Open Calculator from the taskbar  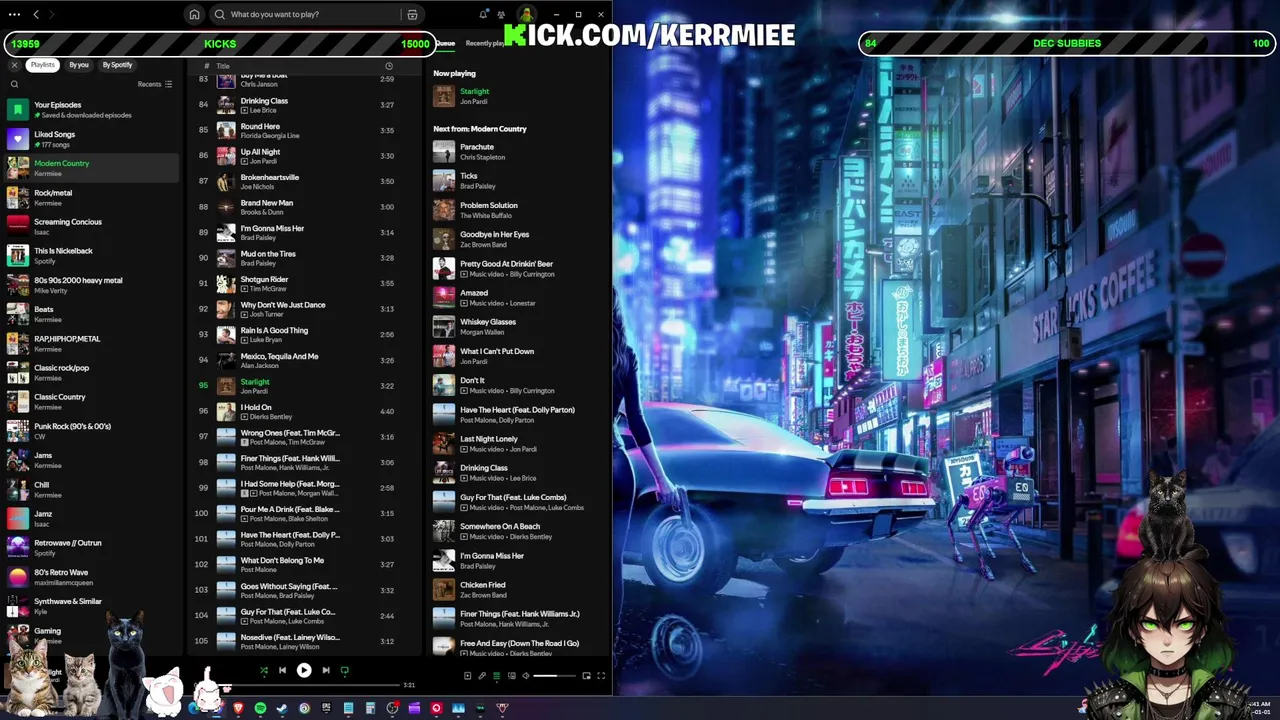click(x=370, y=708)
